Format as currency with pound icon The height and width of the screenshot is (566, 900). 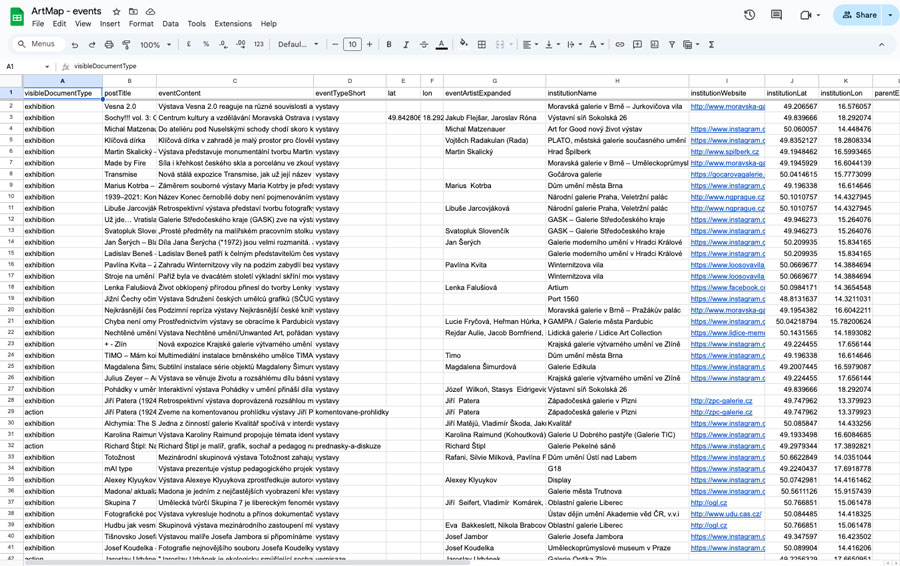tap(188, 44)
